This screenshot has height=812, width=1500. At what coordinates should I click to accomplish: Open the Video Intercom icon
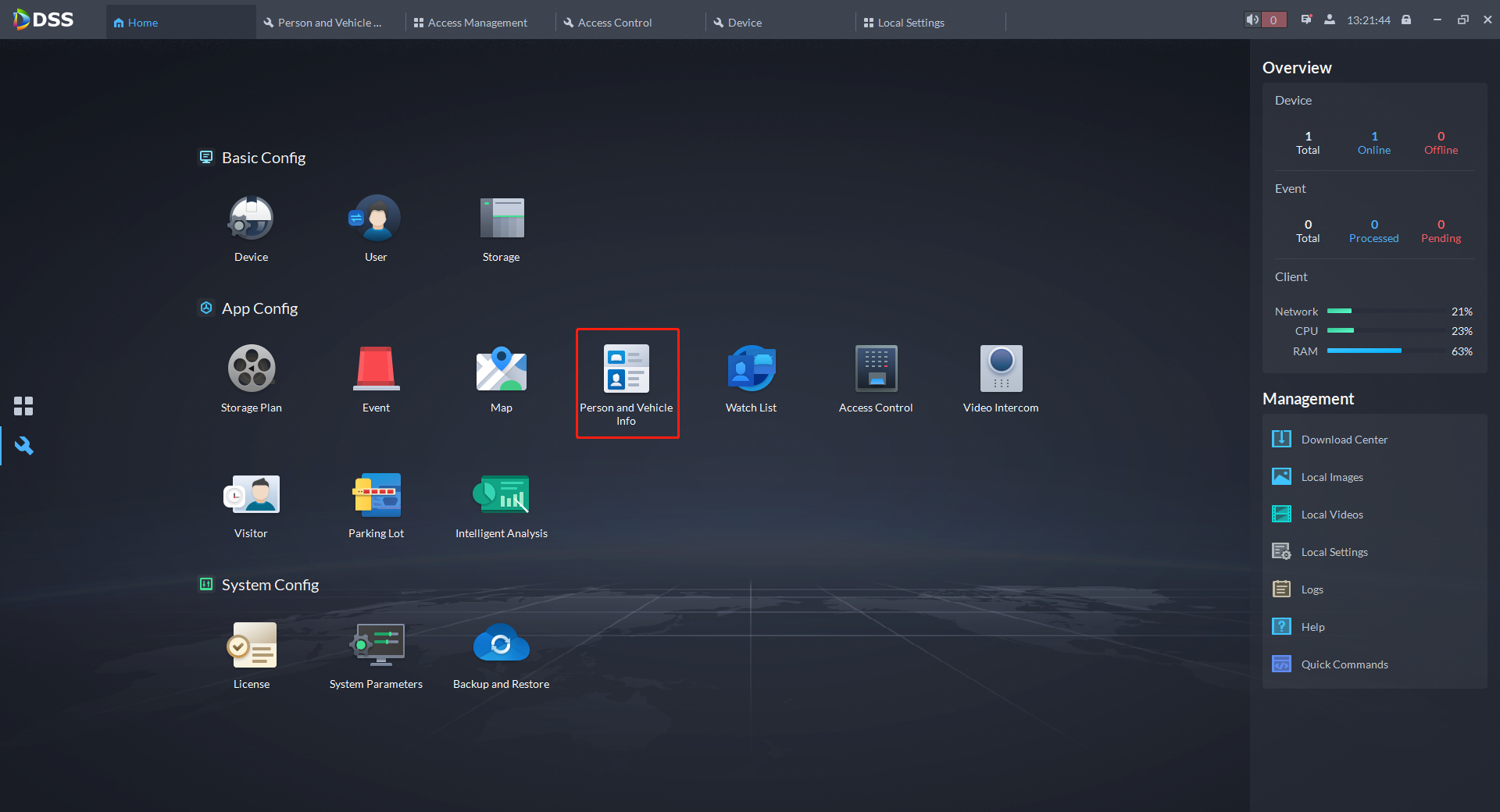pos(1001,369)
